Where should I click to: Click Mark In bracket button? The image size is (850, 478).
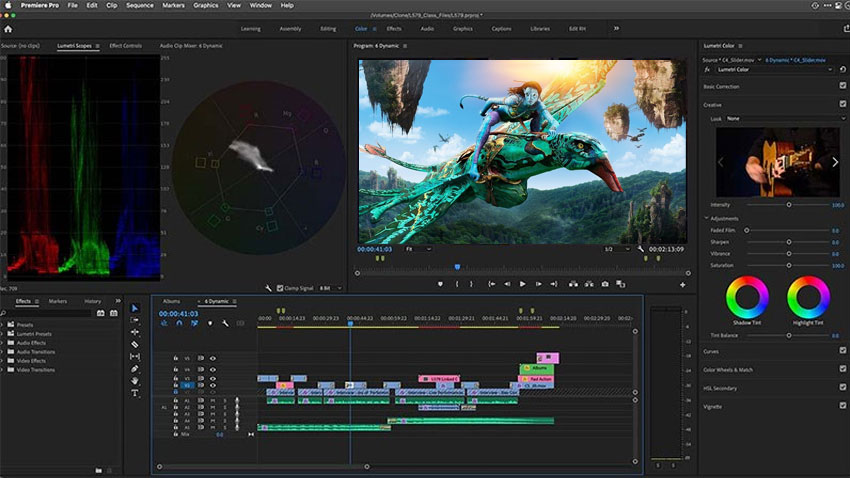point(457,284)
